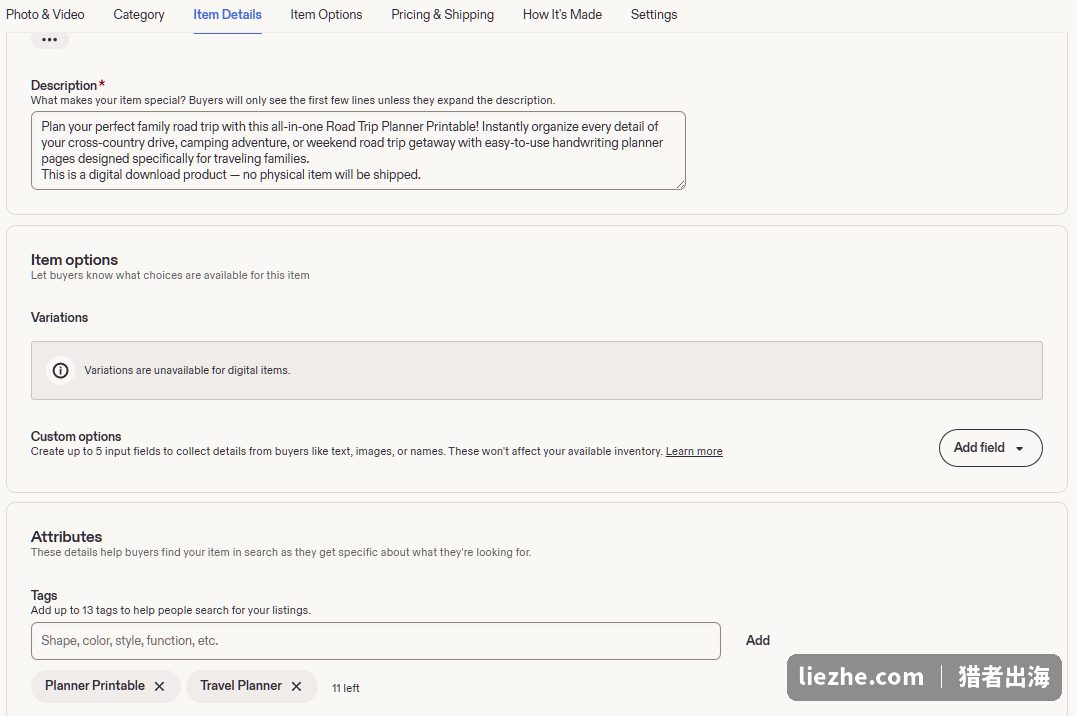Click the Add field dropdown arrow

pos(1019,449)
